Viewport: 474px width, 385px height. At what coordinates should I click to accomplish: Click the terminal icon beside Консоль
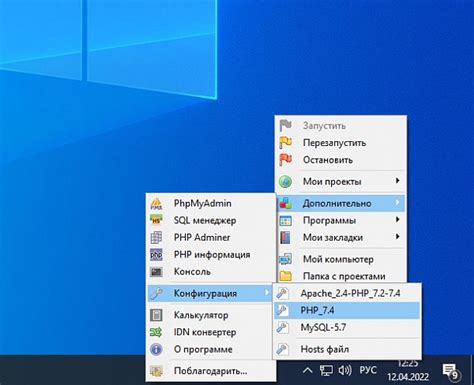(x=156, y=272)
